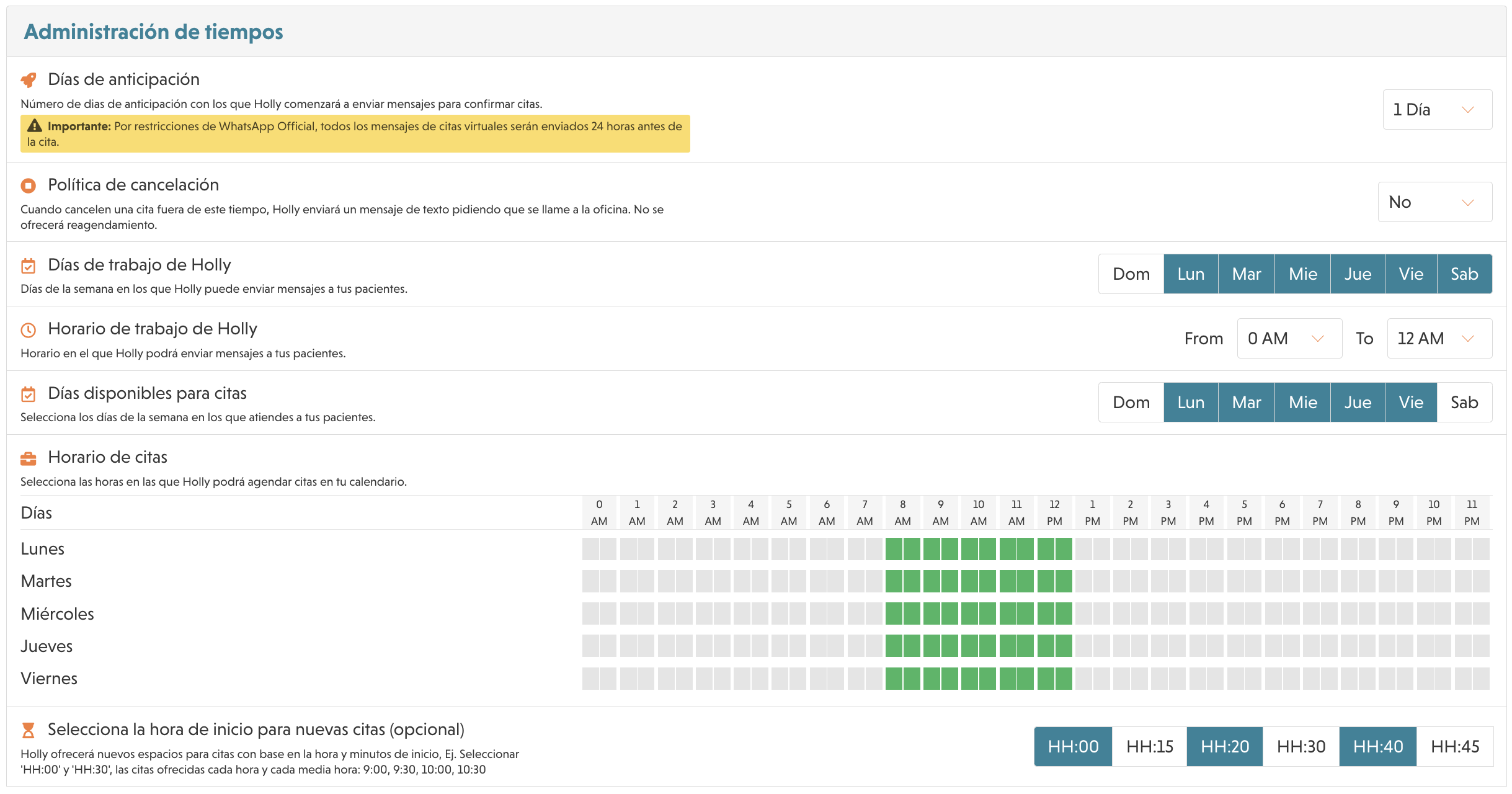Open the From 0 AM hour dropdown
Image resolution: width=1512 pixels, height=794 pixels.
1289,339
